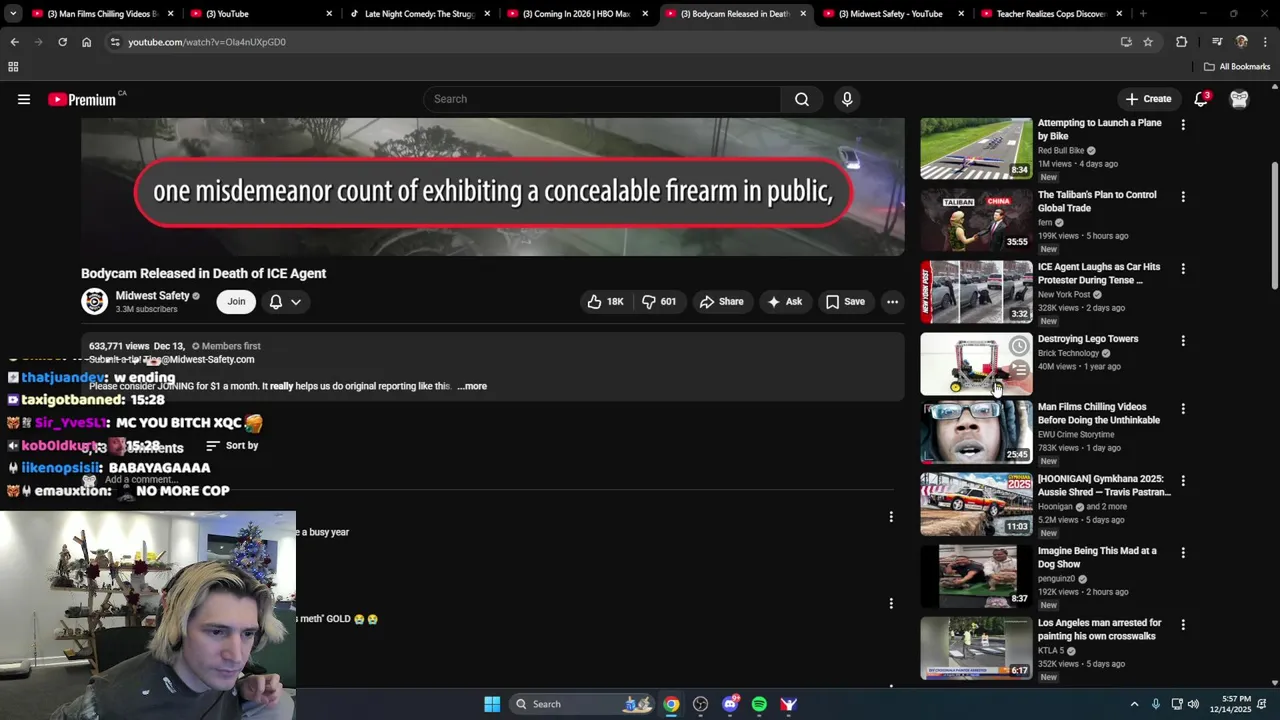This screenshot has width=1280, height=720.
Task: Click the YouTube Premium logo
Action: 82,99
